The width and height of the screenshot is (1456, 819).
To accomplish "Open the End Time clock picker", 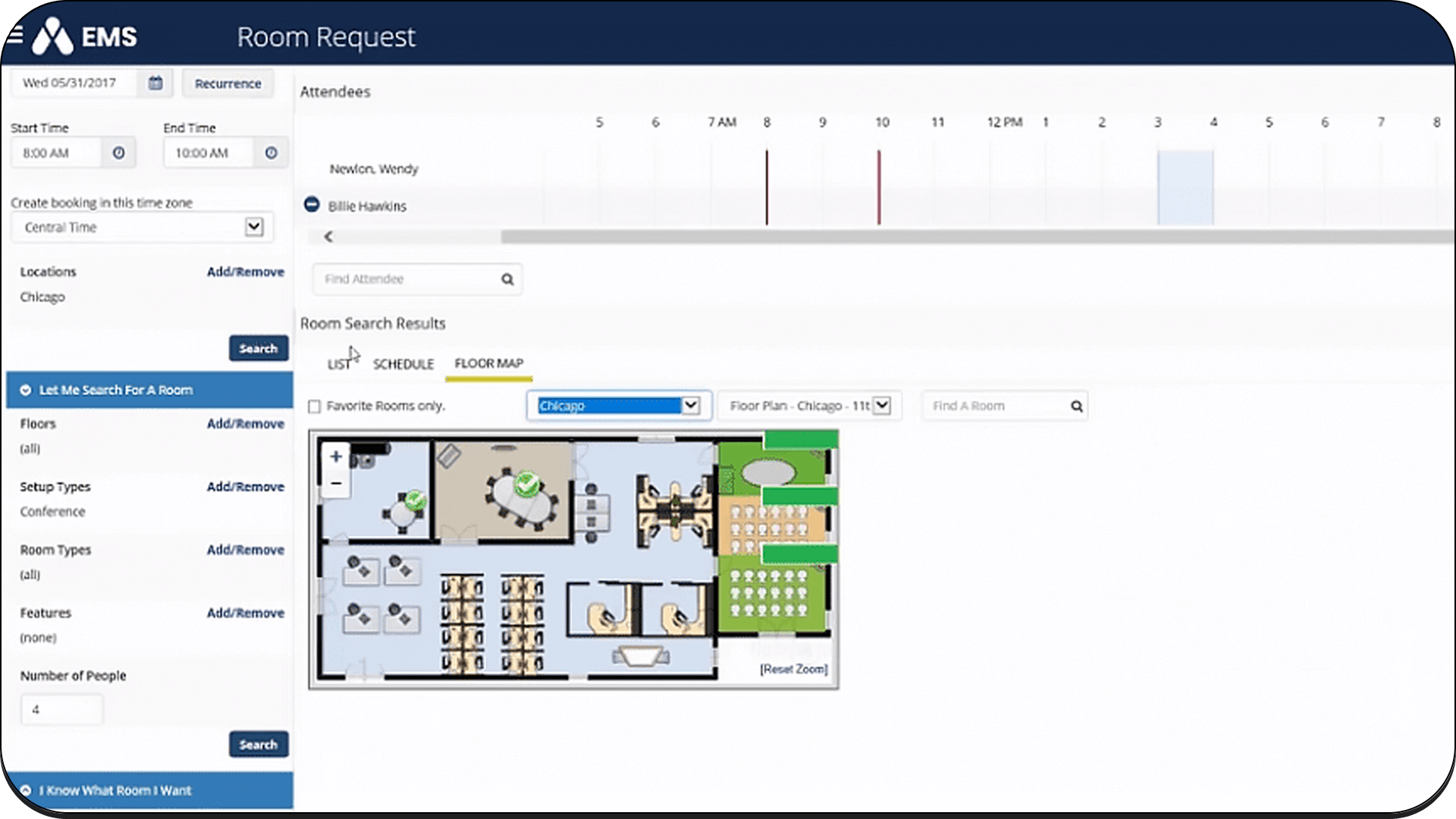I will pyautogui.click(x=271, y=152).
